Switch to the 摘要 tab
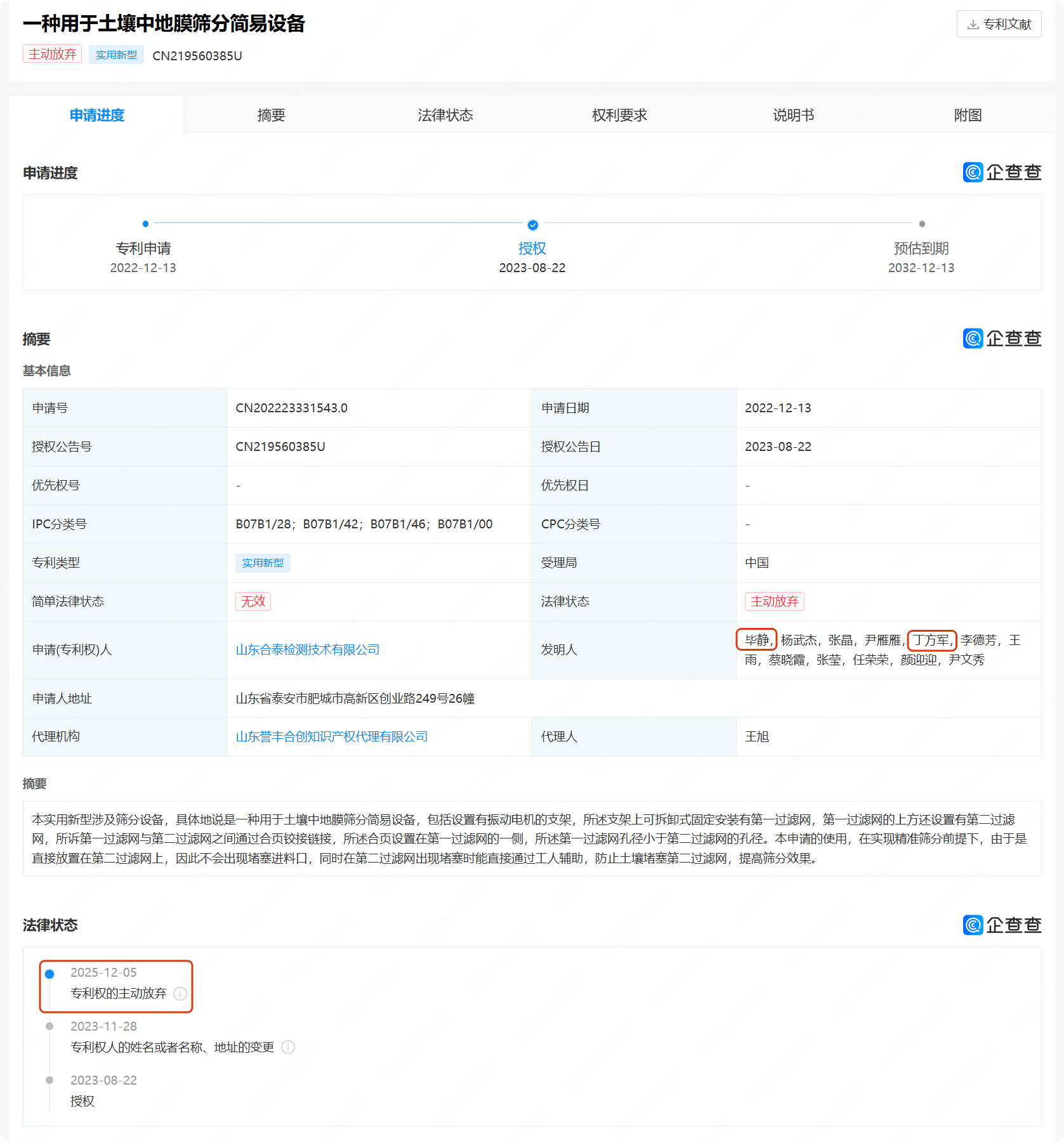Image resolution: width=1064 pixels, height=1141 pixels. click(x=271, y=115)
